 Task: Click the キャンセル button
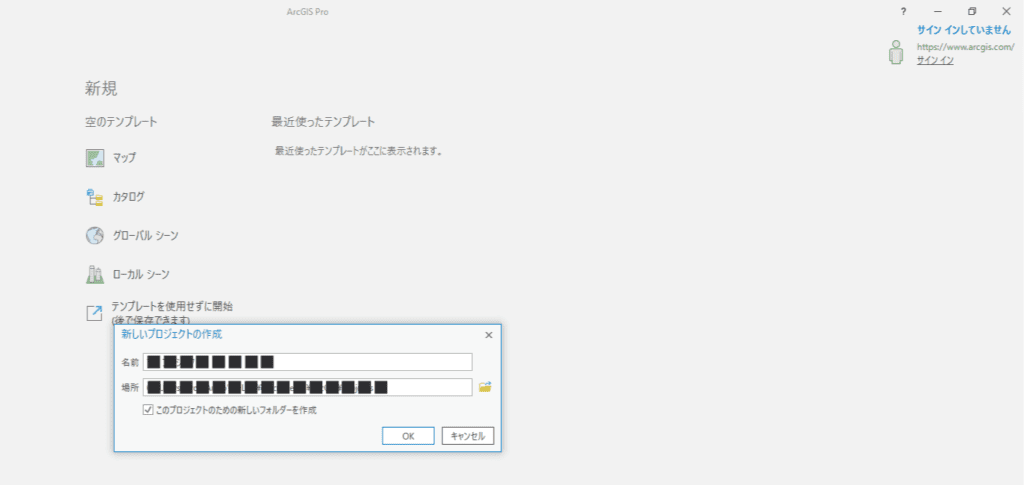click(x=468, y=436)
